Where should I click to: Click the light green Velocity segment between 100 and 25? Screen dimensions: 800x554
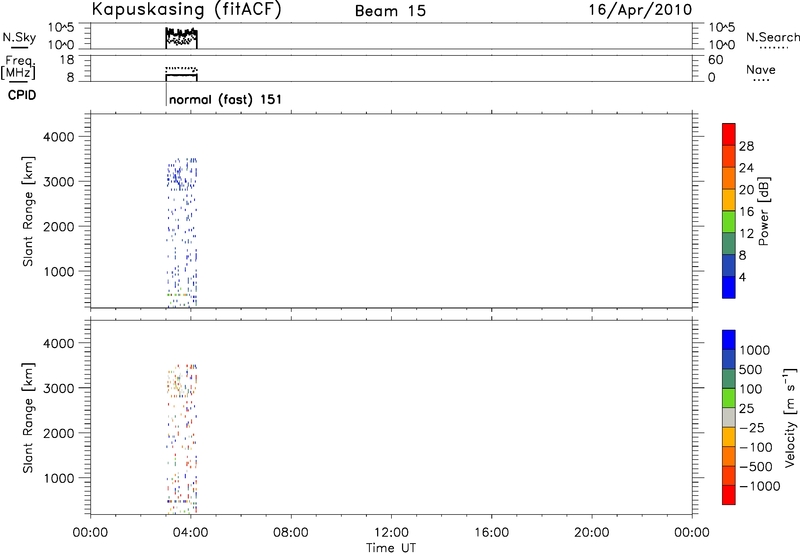(x=729, y=398)
